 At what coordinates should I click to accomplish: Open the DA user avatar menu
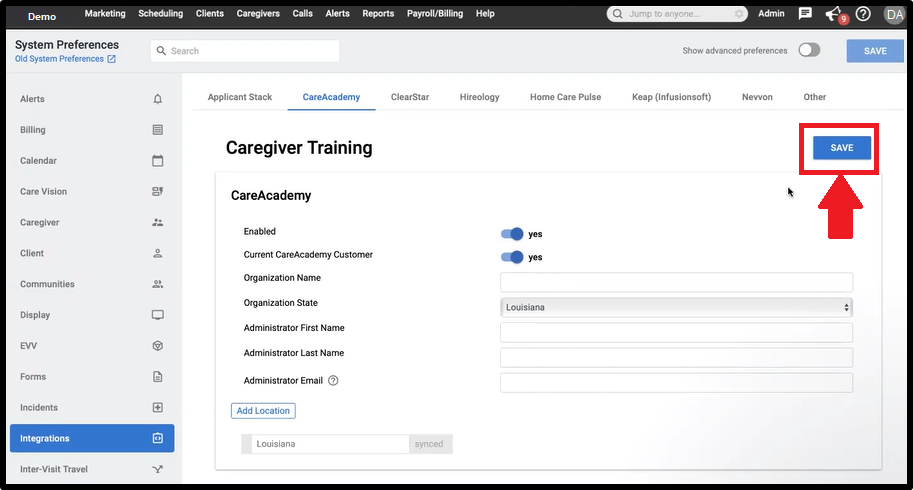[x=894, y=14]
